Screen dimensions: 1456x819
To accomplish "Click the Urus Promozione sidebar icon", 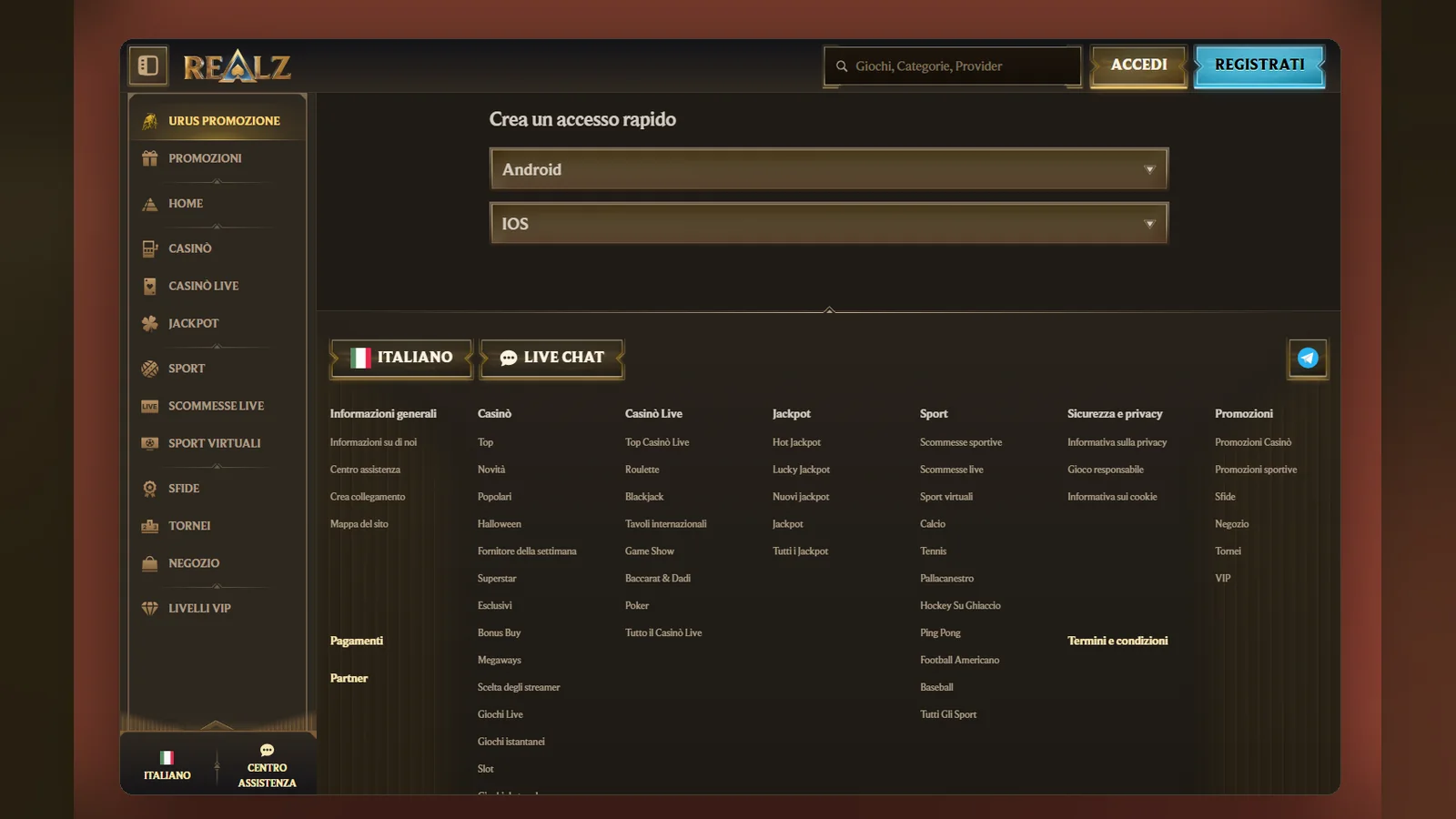I will [x=150, y=121].
